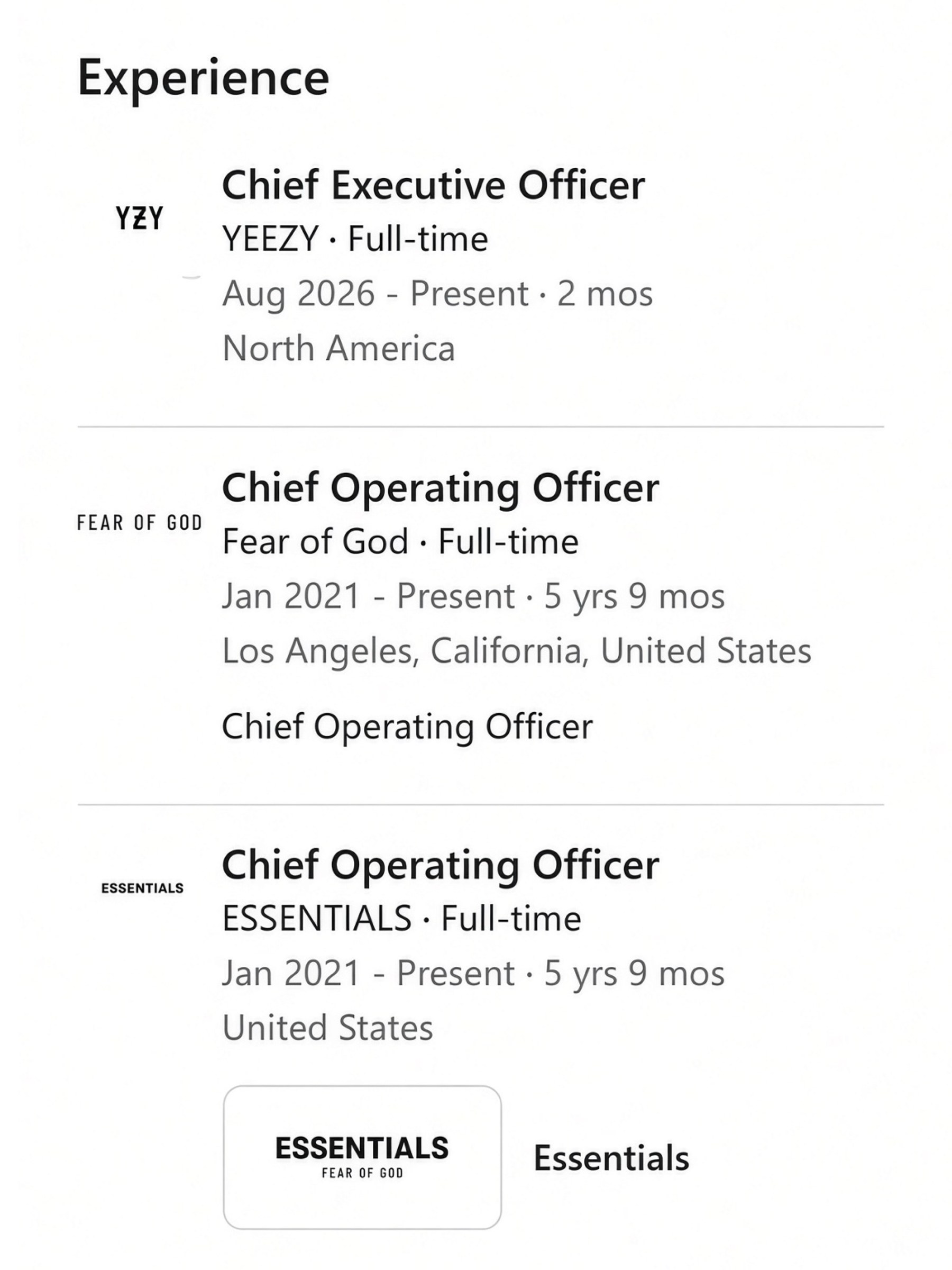The image size is (952, 1270).
Task: Select the ESSENTIALS Chief Operating Officer title
Action: (440, 865)
